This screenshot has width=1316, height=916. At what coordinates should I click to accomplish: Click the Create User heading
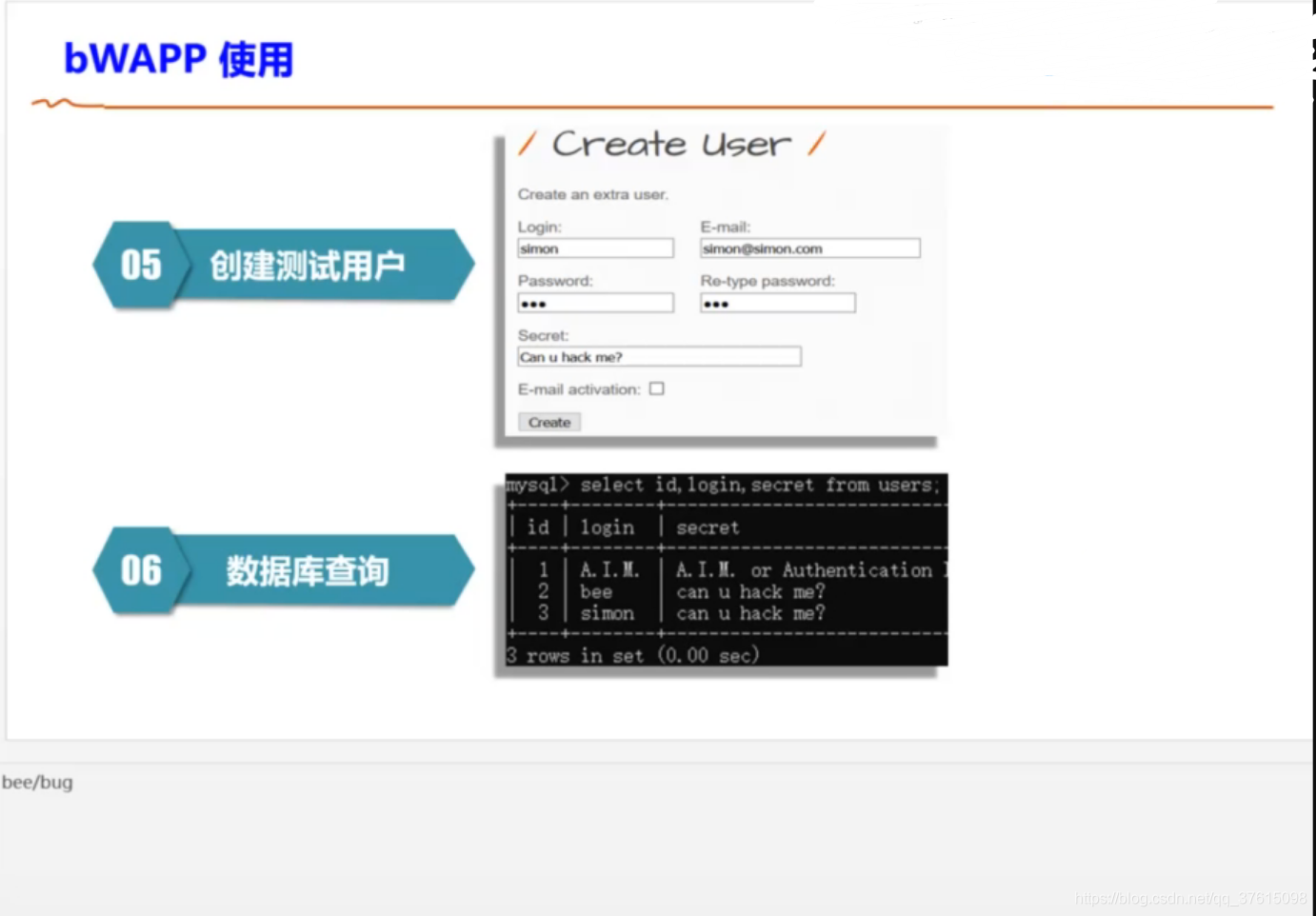point(671,145)
